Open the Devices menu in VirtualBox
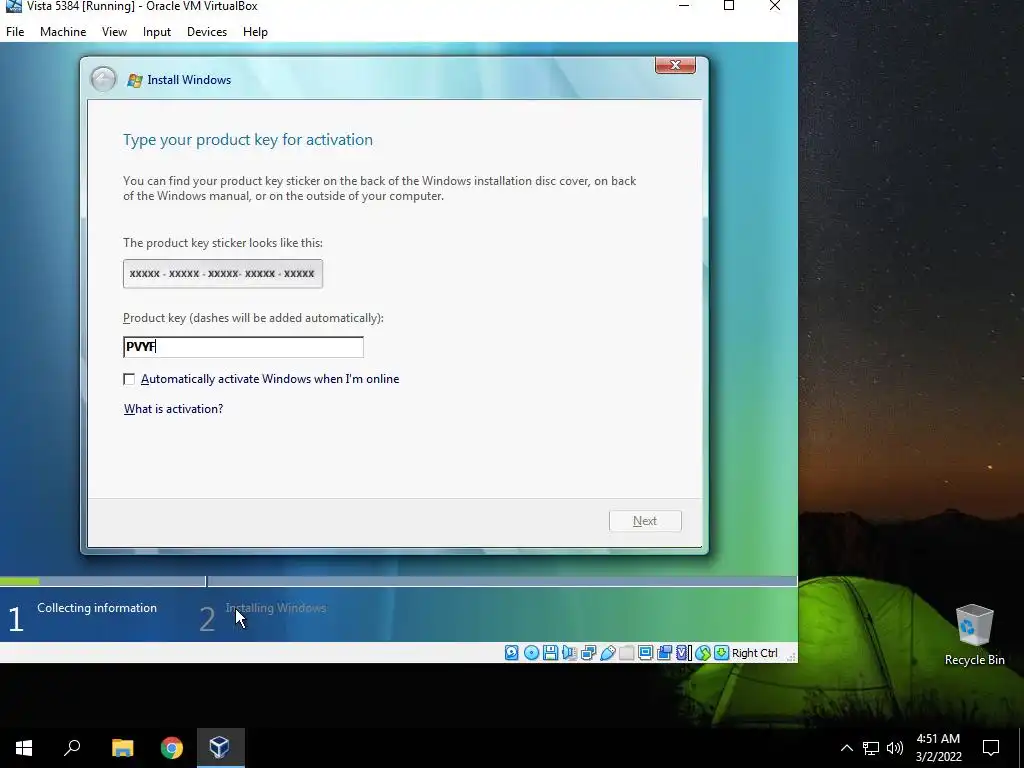 (207, 32)
